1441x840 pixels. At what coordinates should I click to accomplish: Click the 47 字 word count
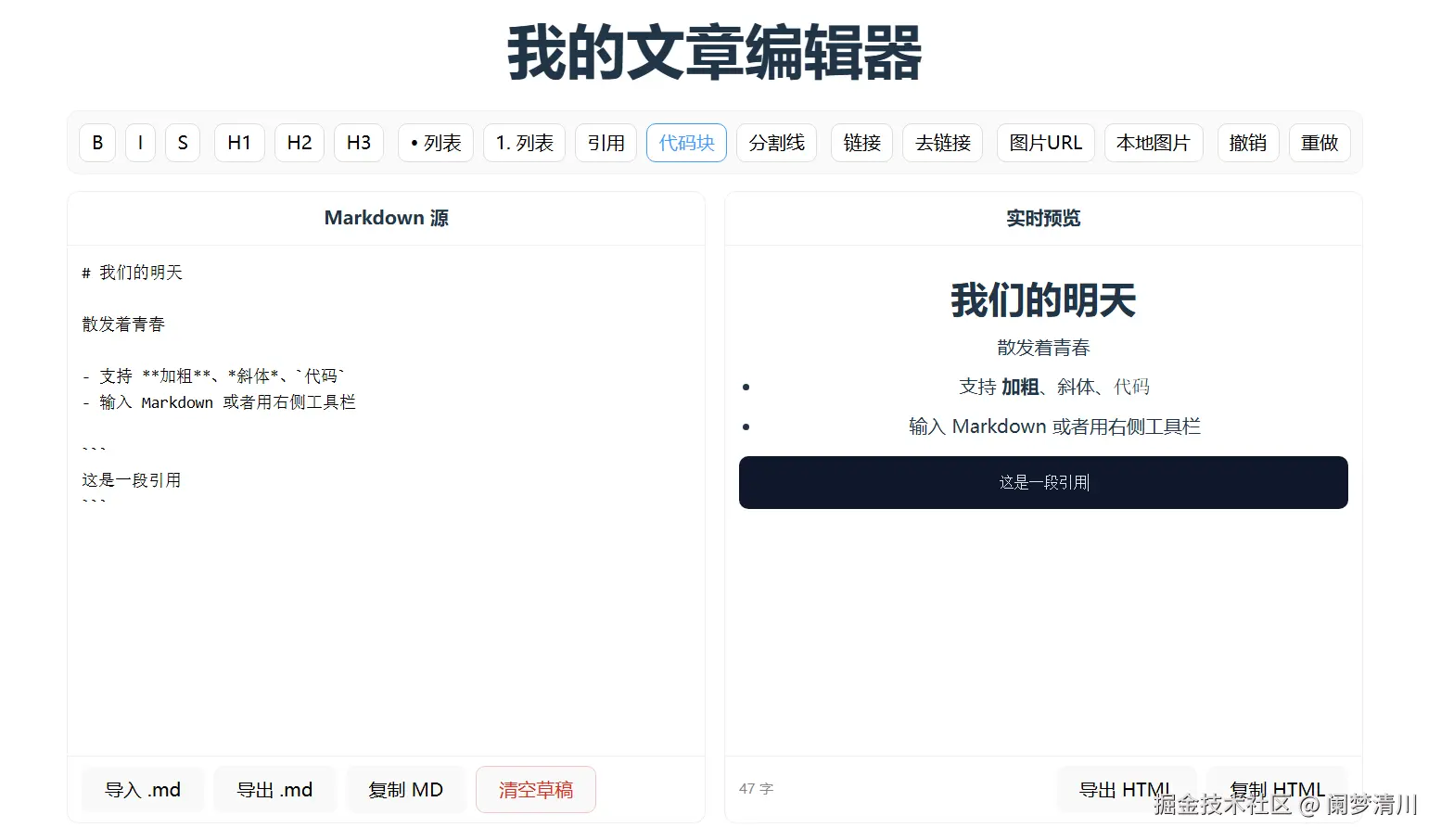pos(756,789)
